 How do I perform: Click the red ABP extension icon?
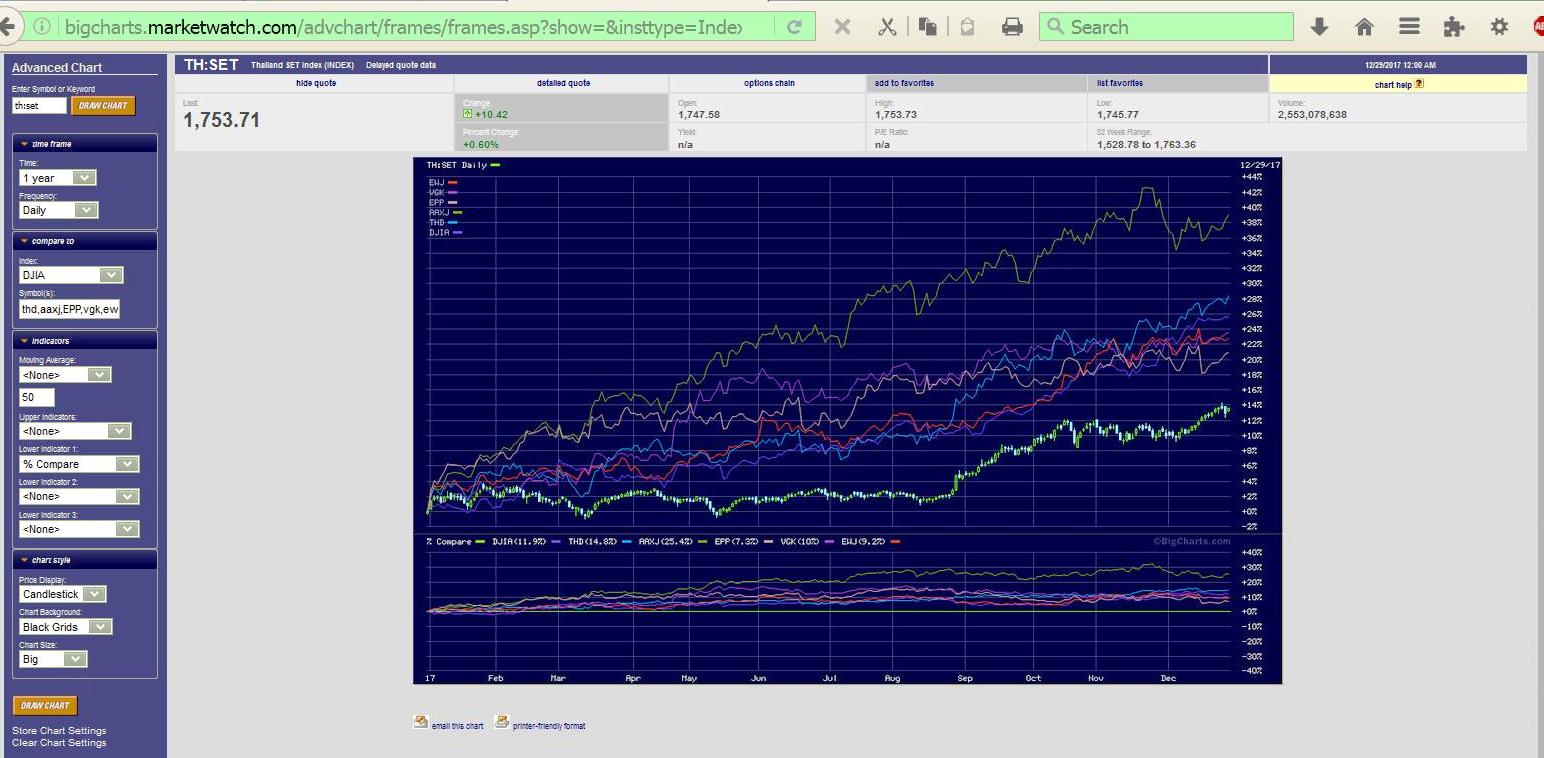point(1538,27)
